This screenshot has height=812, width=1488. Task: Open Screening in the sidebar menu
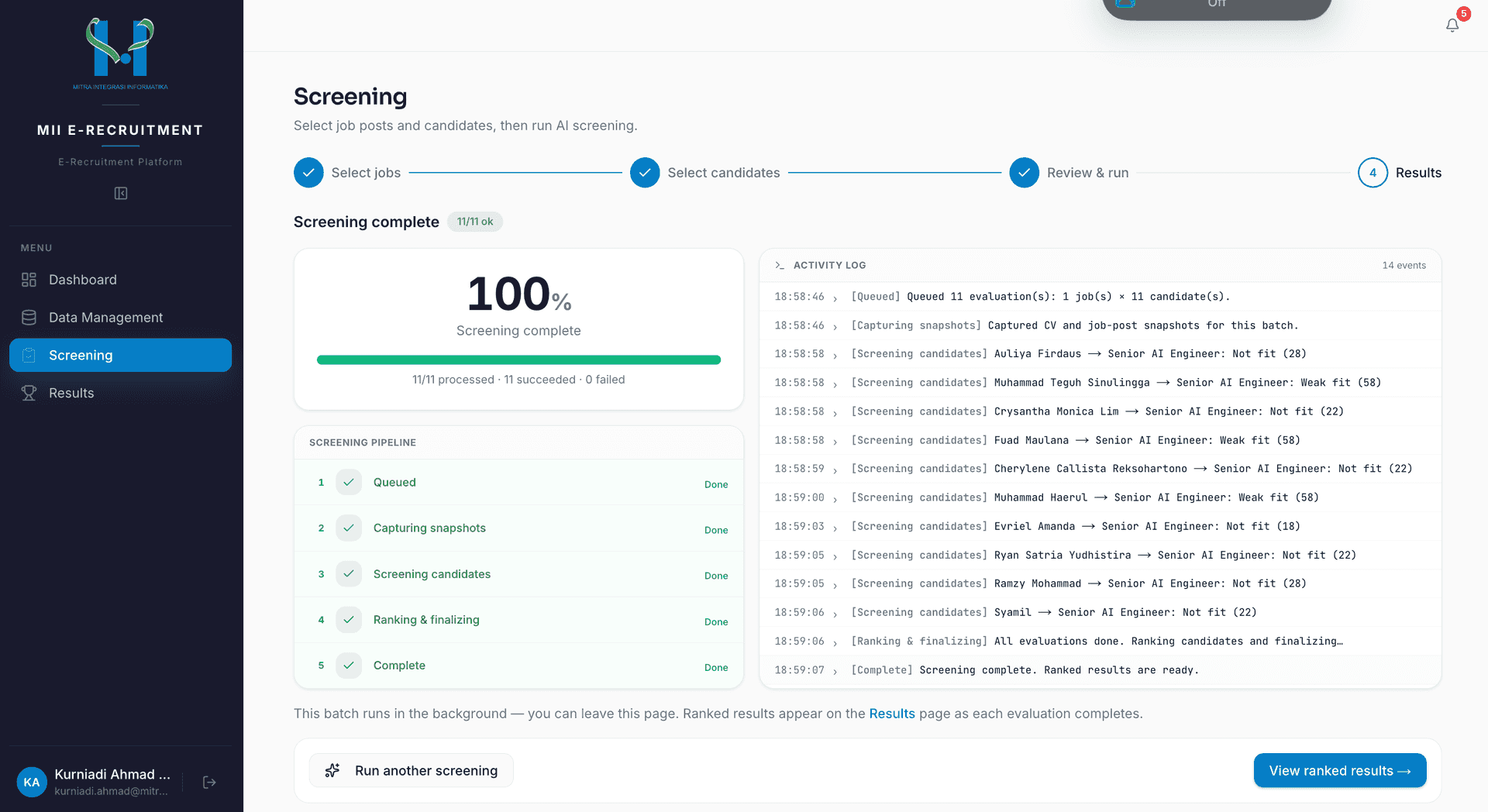(120, 355)
